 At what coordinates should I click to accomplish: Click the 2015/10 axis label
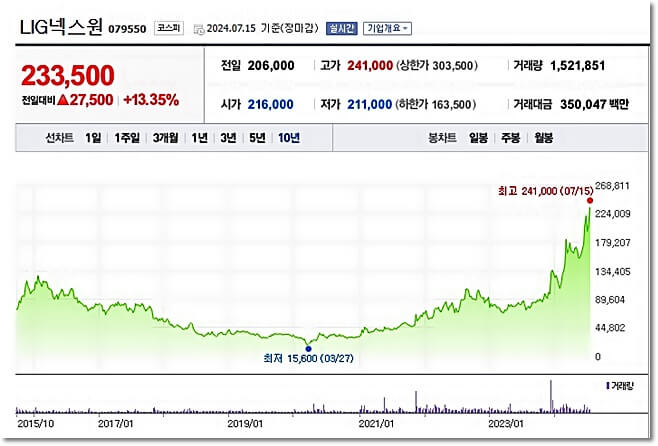[36, 424]
